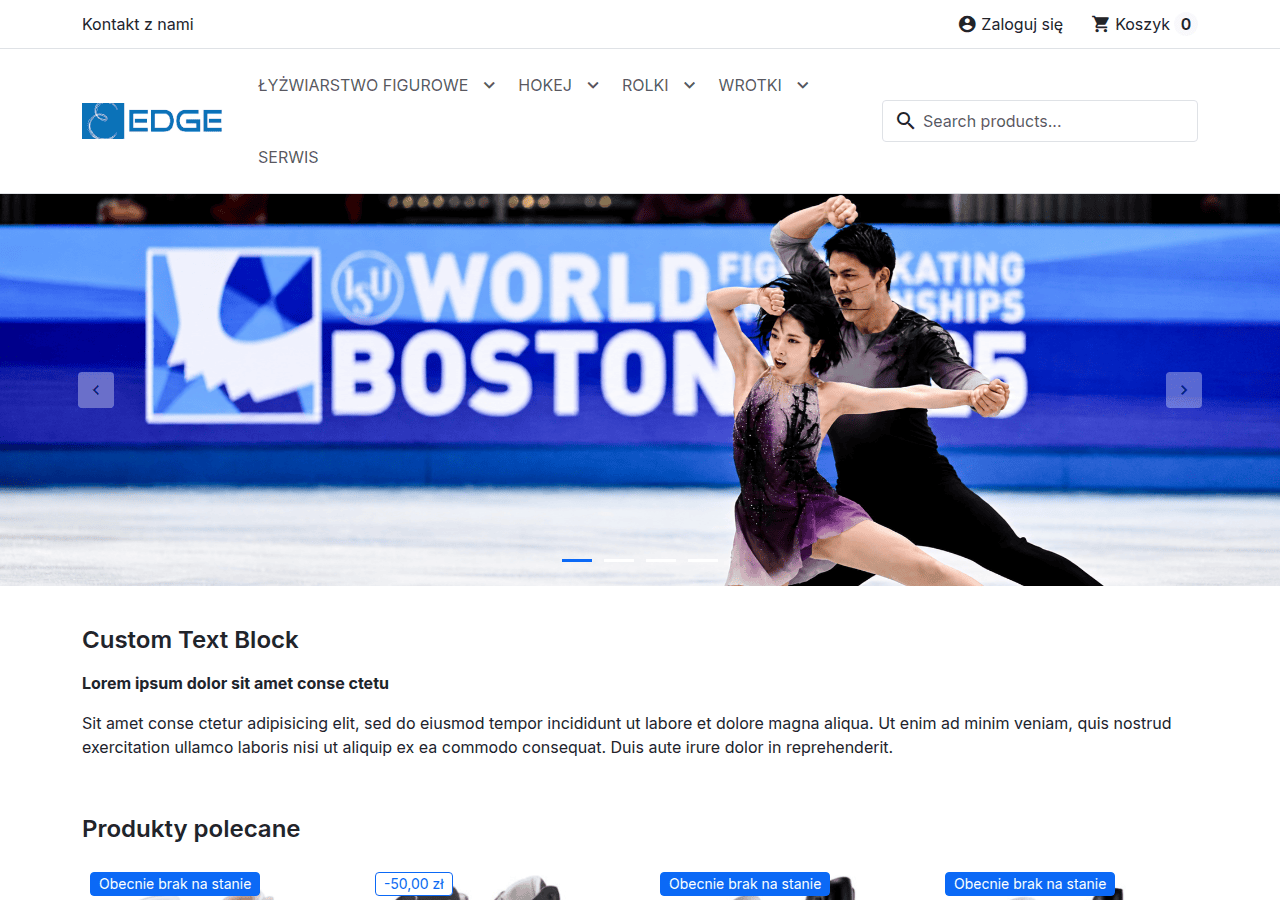Select the fourth carousel slide indicator
Viewport: 1280px width, 900px height.
click(703, 560)
